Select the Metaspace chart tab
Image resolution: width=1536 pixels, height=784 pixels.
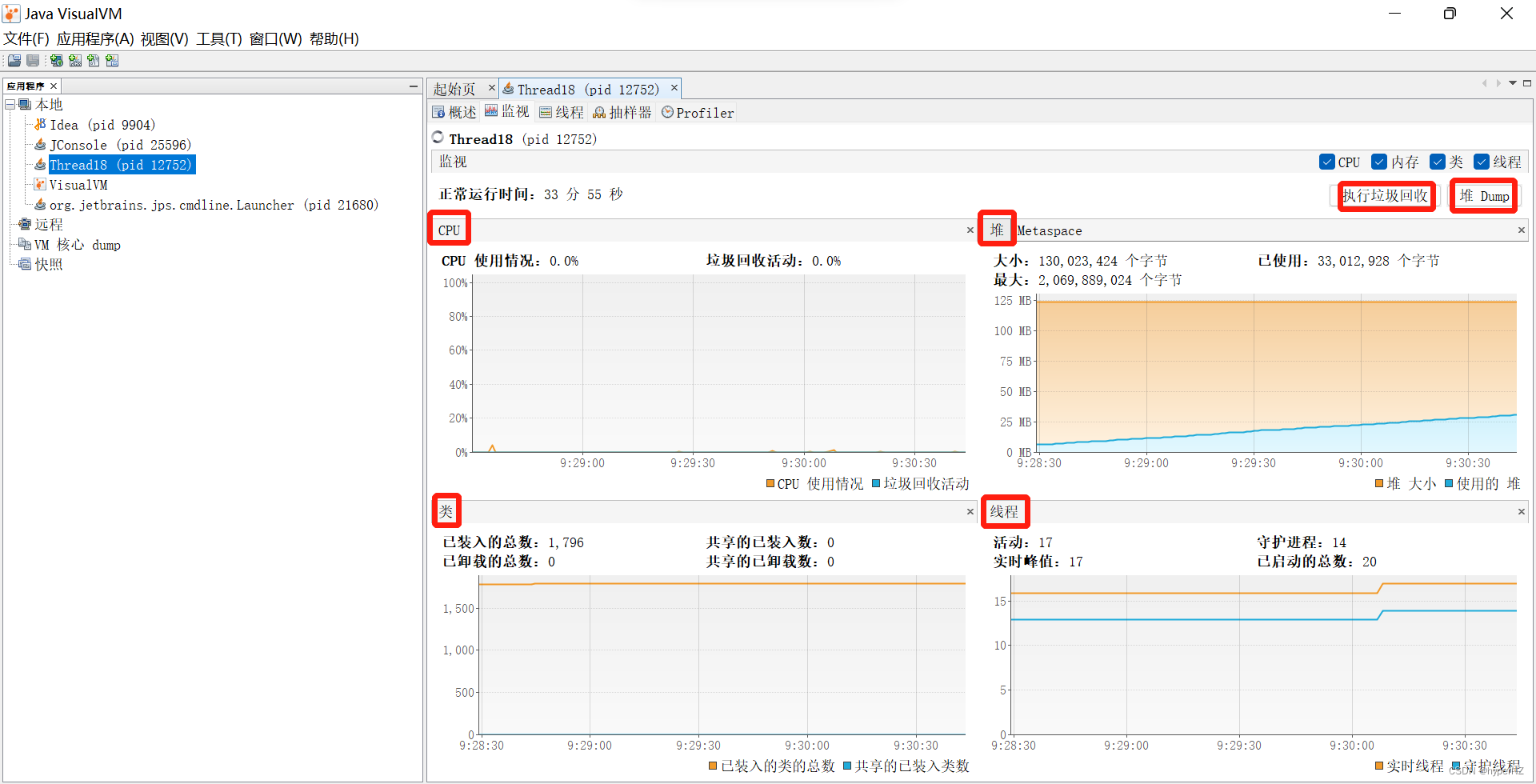point(1050,230)
